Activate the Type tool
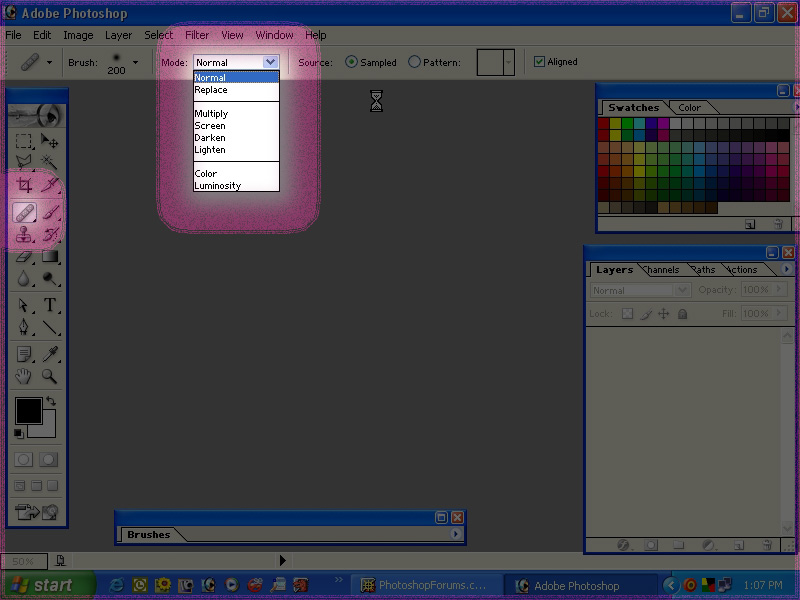 (x=49, y=305)
